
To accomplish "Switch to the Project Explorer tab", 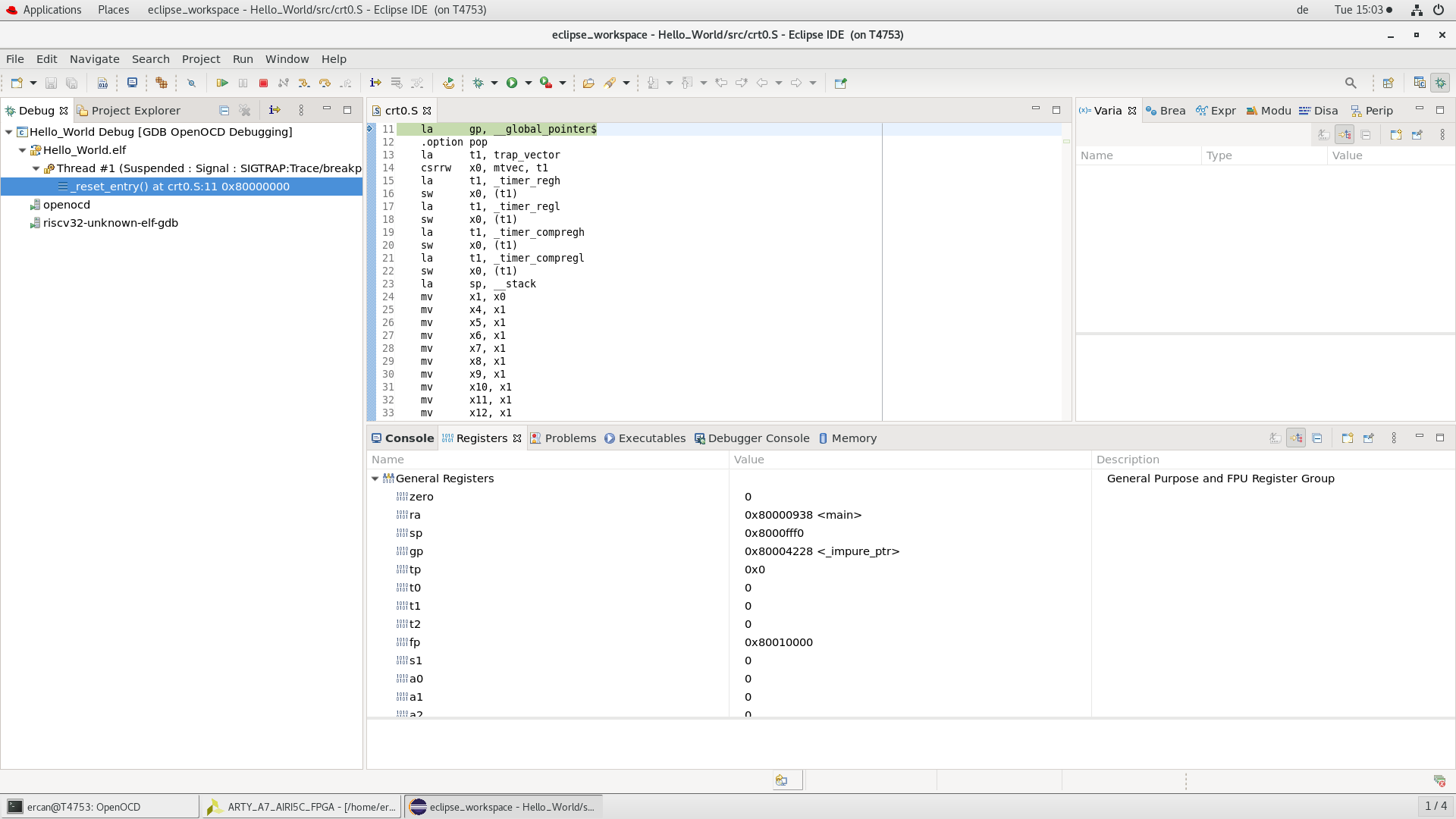I will [129, 111].
